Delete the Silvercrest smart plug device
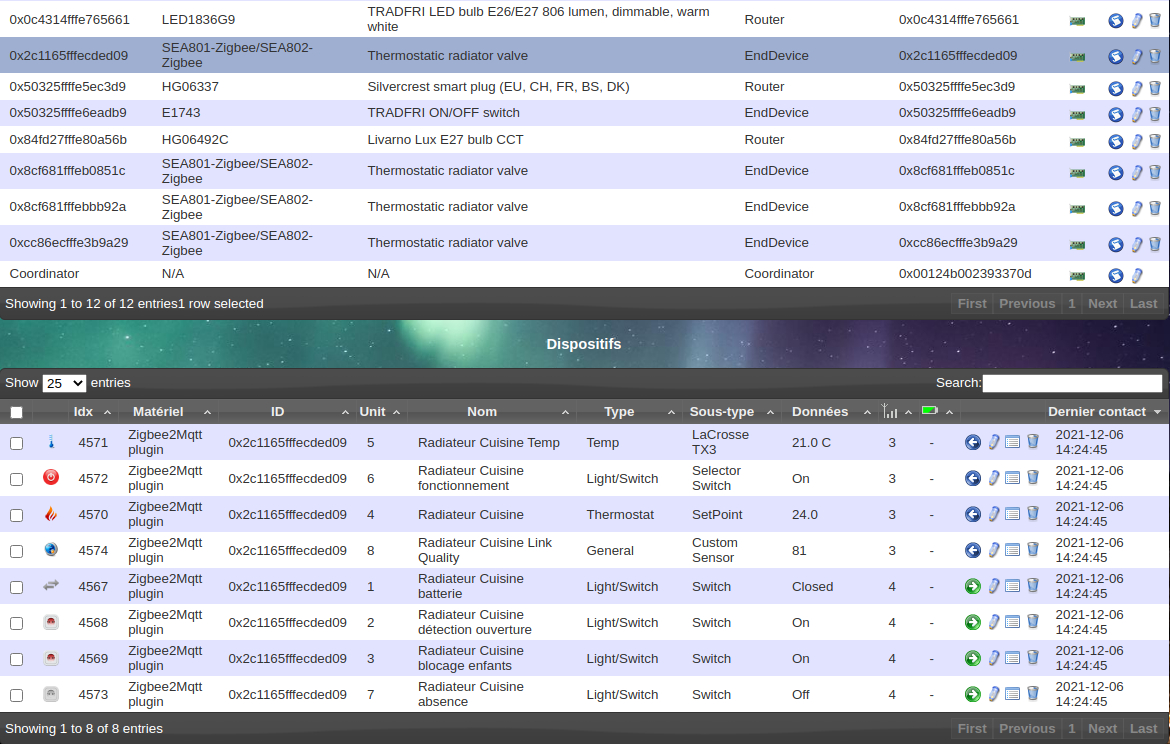This screenshot has height=744, width=1170. (1154, 88)
